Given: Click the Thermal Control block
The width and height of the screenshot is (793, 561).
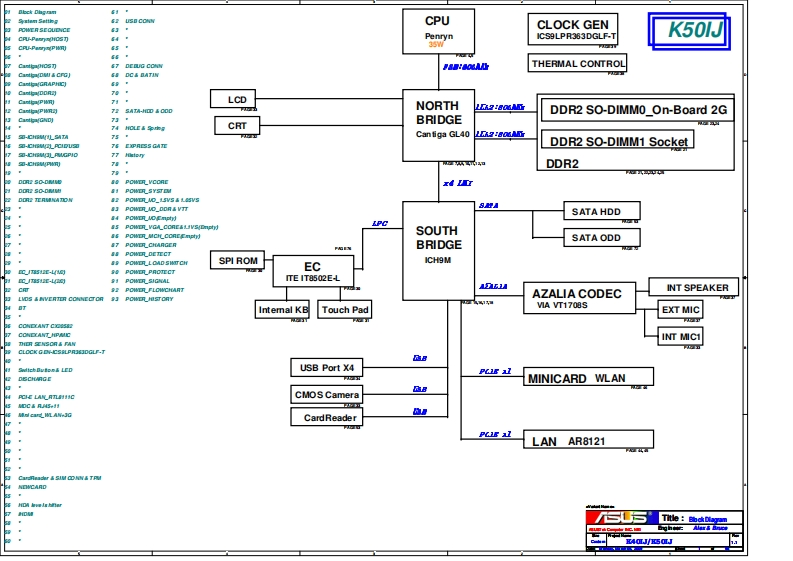Looking at the screenshot, I should click(578, 64).
